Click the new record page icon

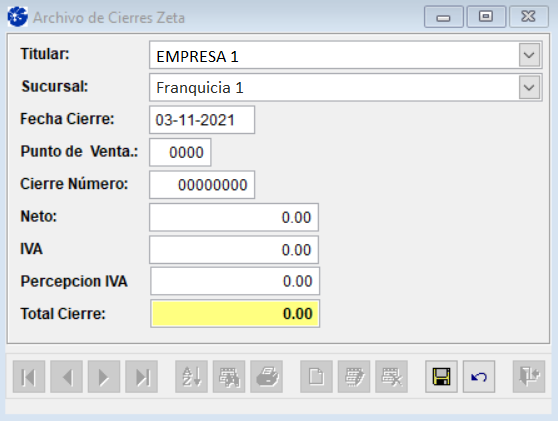[x=316, y=377]
